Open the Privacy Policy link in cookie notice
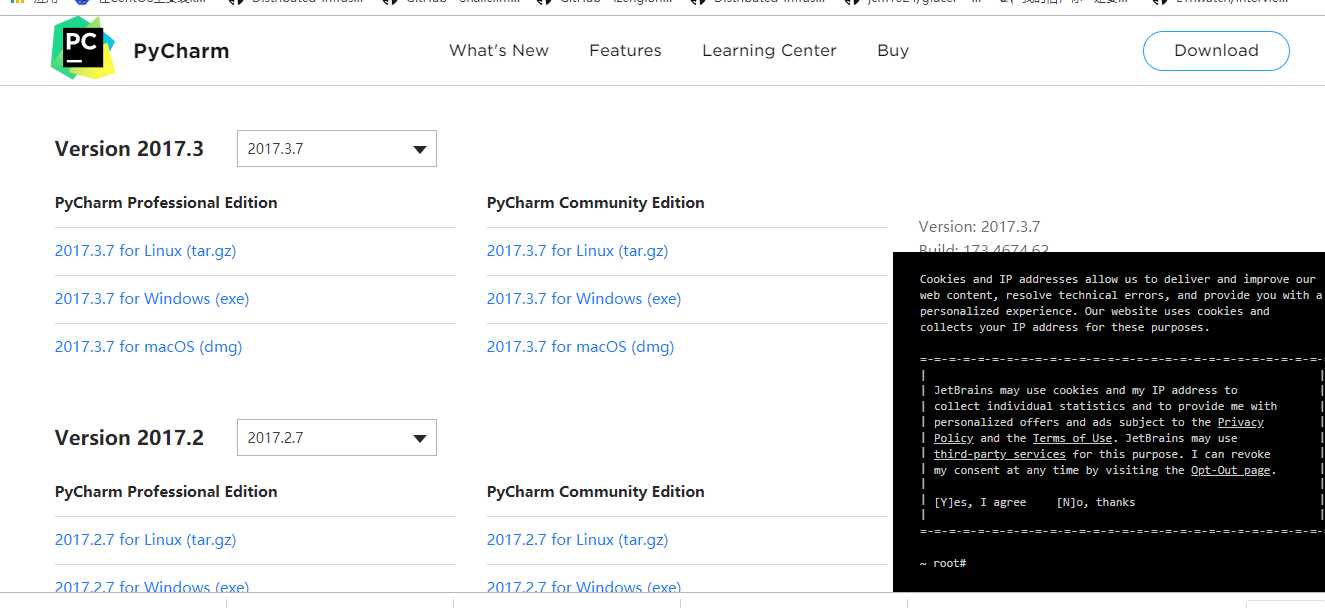 [1240, 422]
